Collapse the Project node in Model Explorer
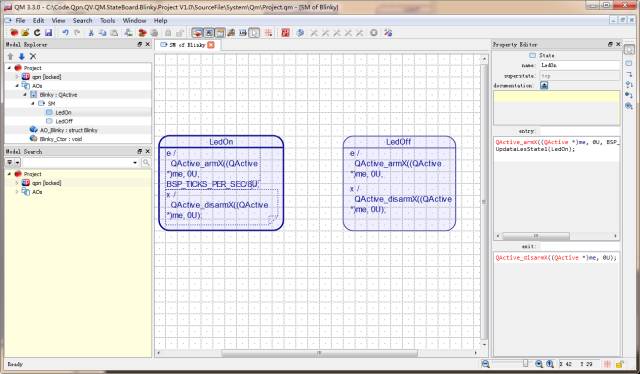 click(x=9, y=68)
